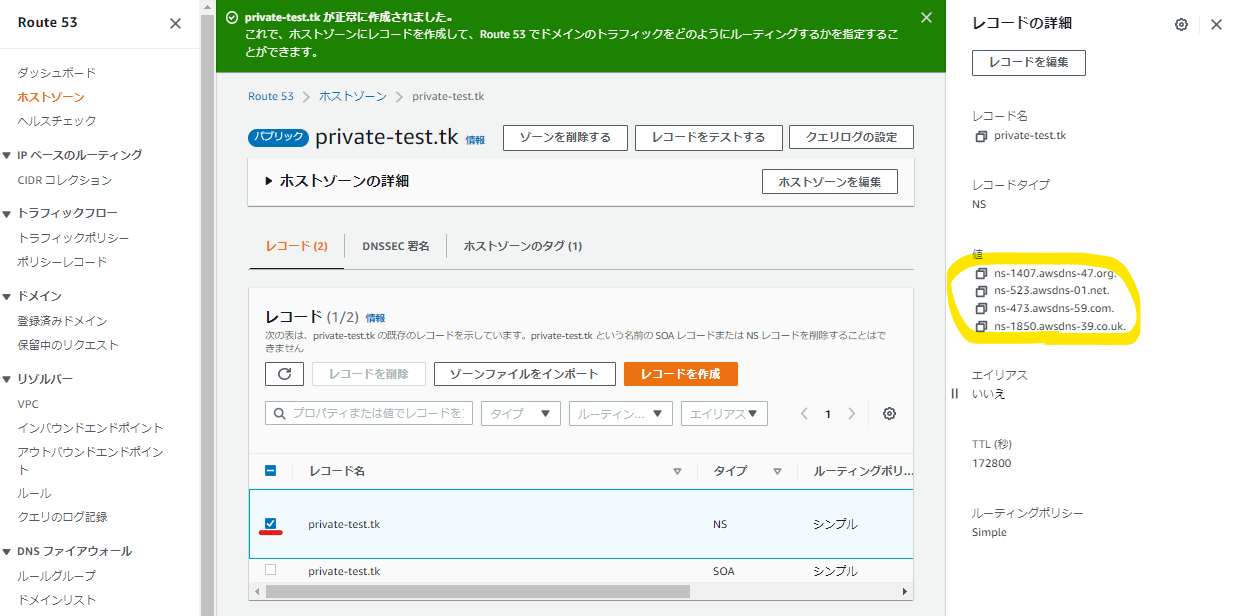Viewport: 1234px width, 616px height.
Task: Copy ns-473.awsdns-59.com. value
Action: pyautogui.click(x=981, y=308)
